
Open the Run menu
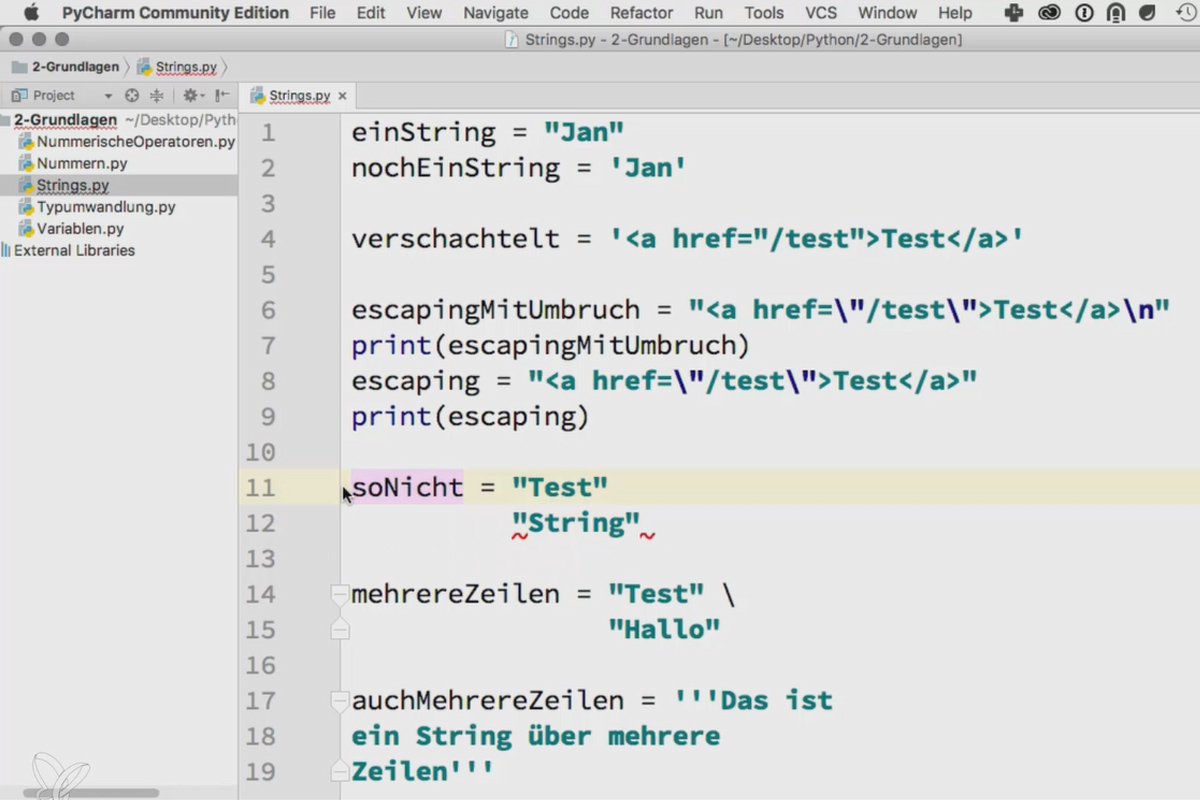(x=708, y=13)
